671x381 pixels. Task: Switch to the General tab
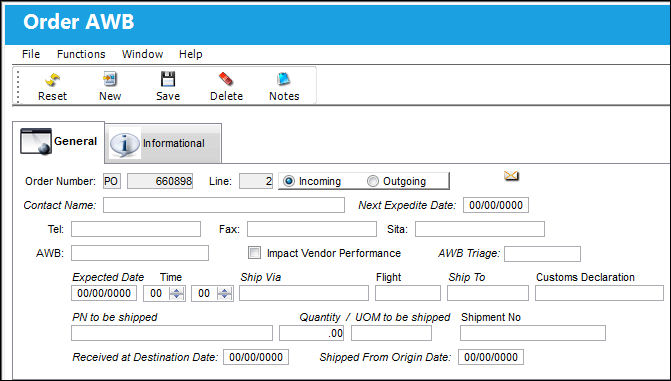point(59,142)
